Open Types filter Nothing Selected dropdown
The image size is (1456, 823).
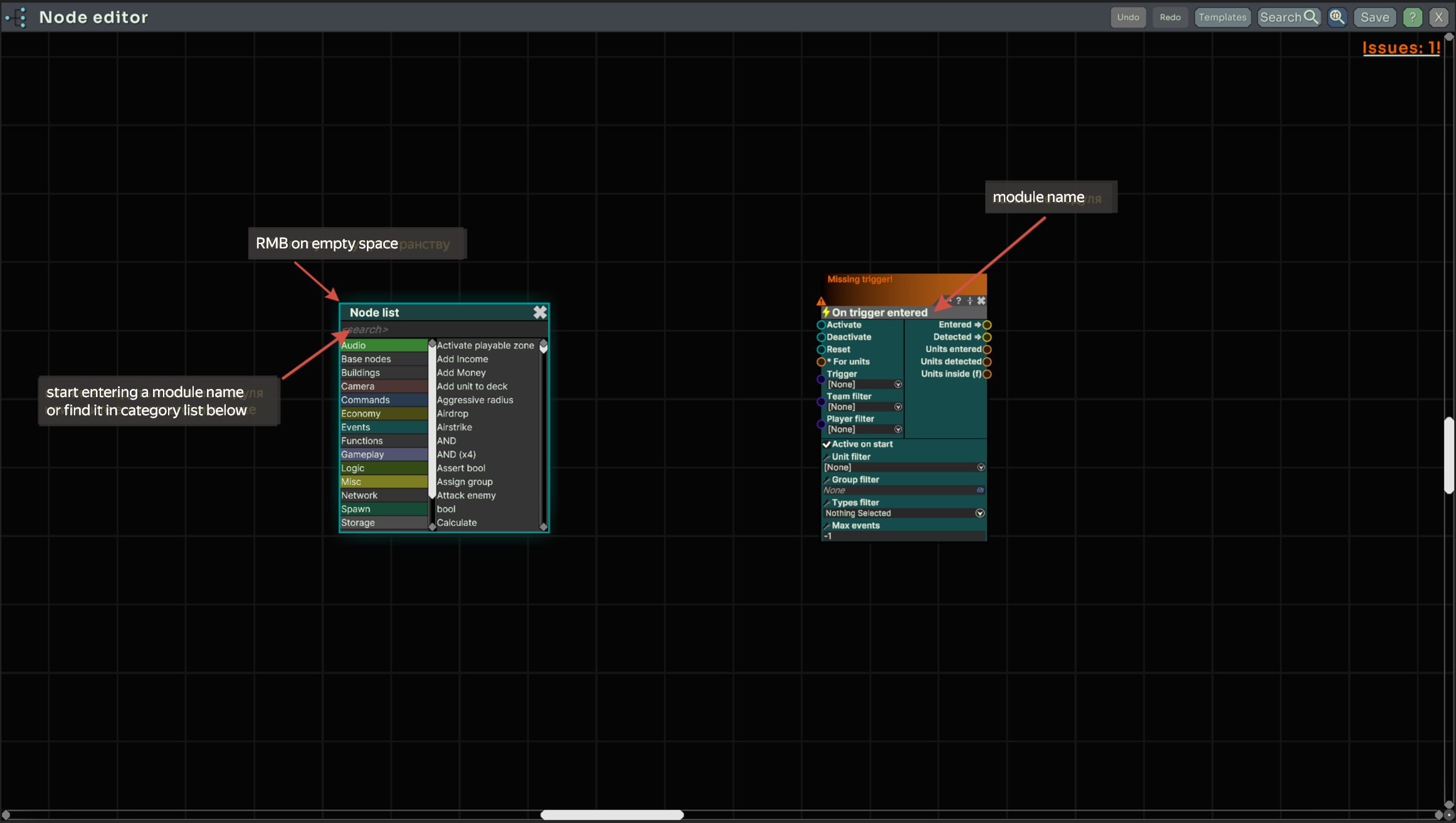(x=979, y=514)
